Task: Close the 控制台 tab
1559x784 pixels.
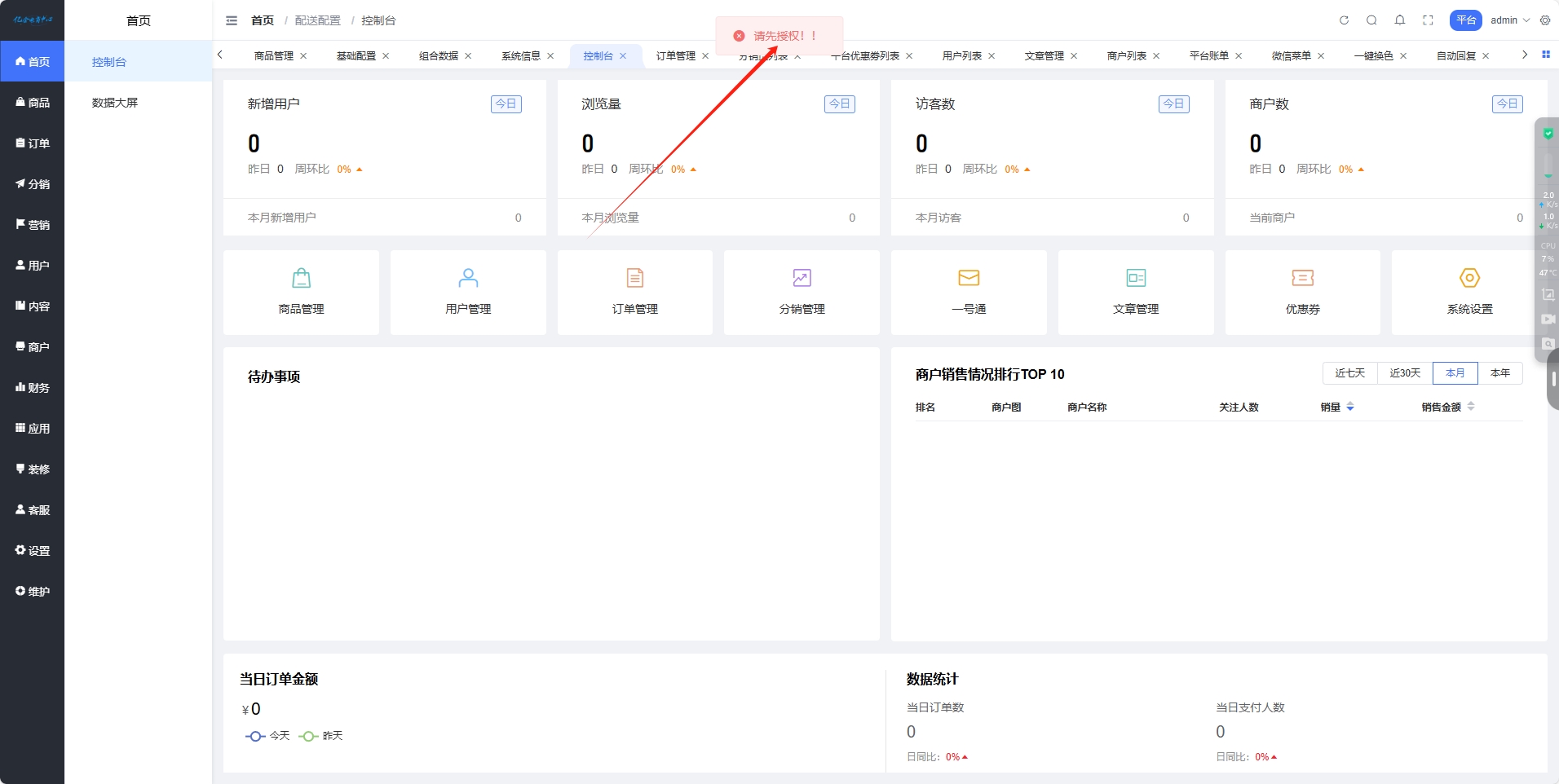Action: pos(623,56)
